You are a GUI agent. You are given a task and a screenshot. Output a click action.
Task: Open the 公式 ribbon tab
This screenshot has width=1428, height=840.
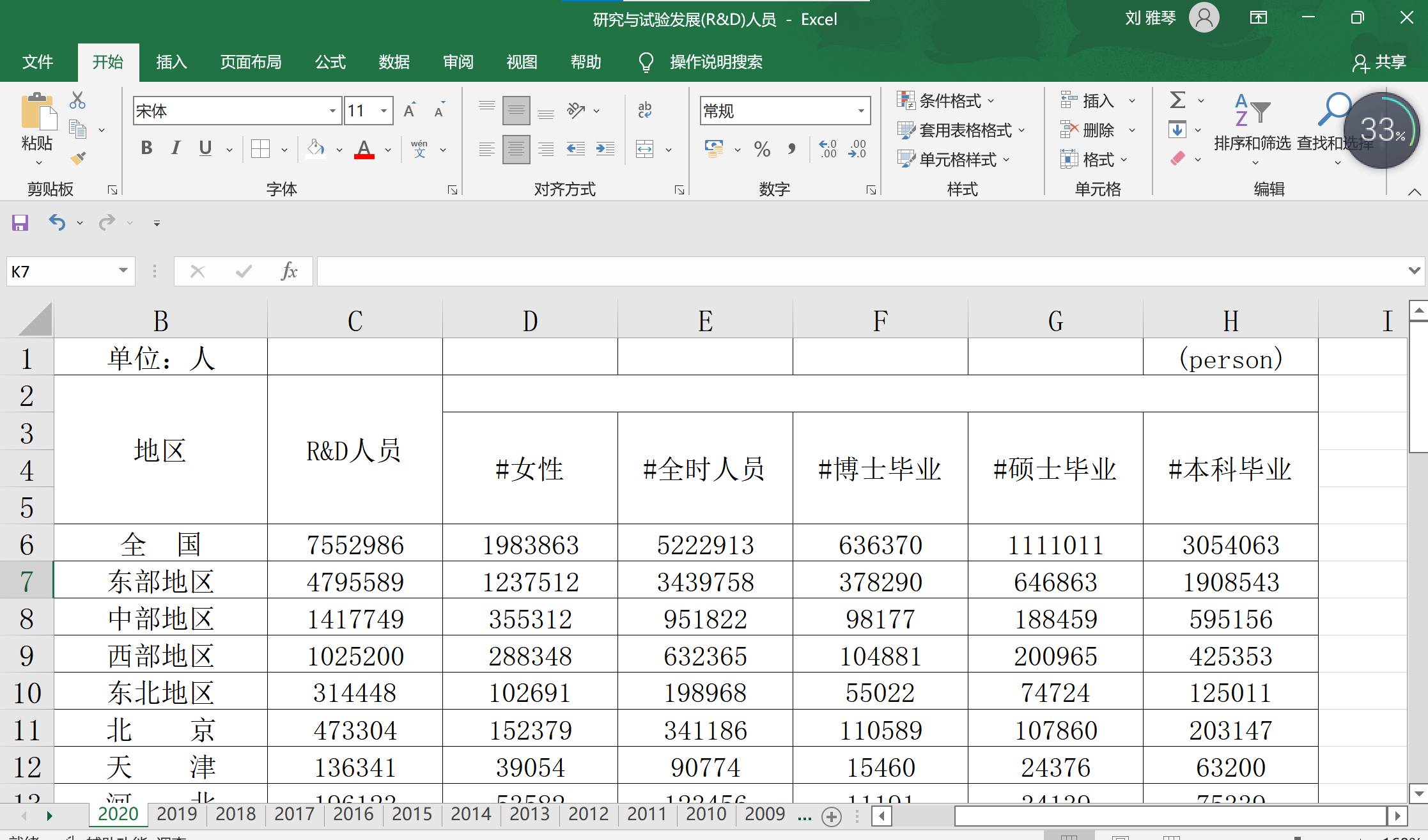point(330,62)
